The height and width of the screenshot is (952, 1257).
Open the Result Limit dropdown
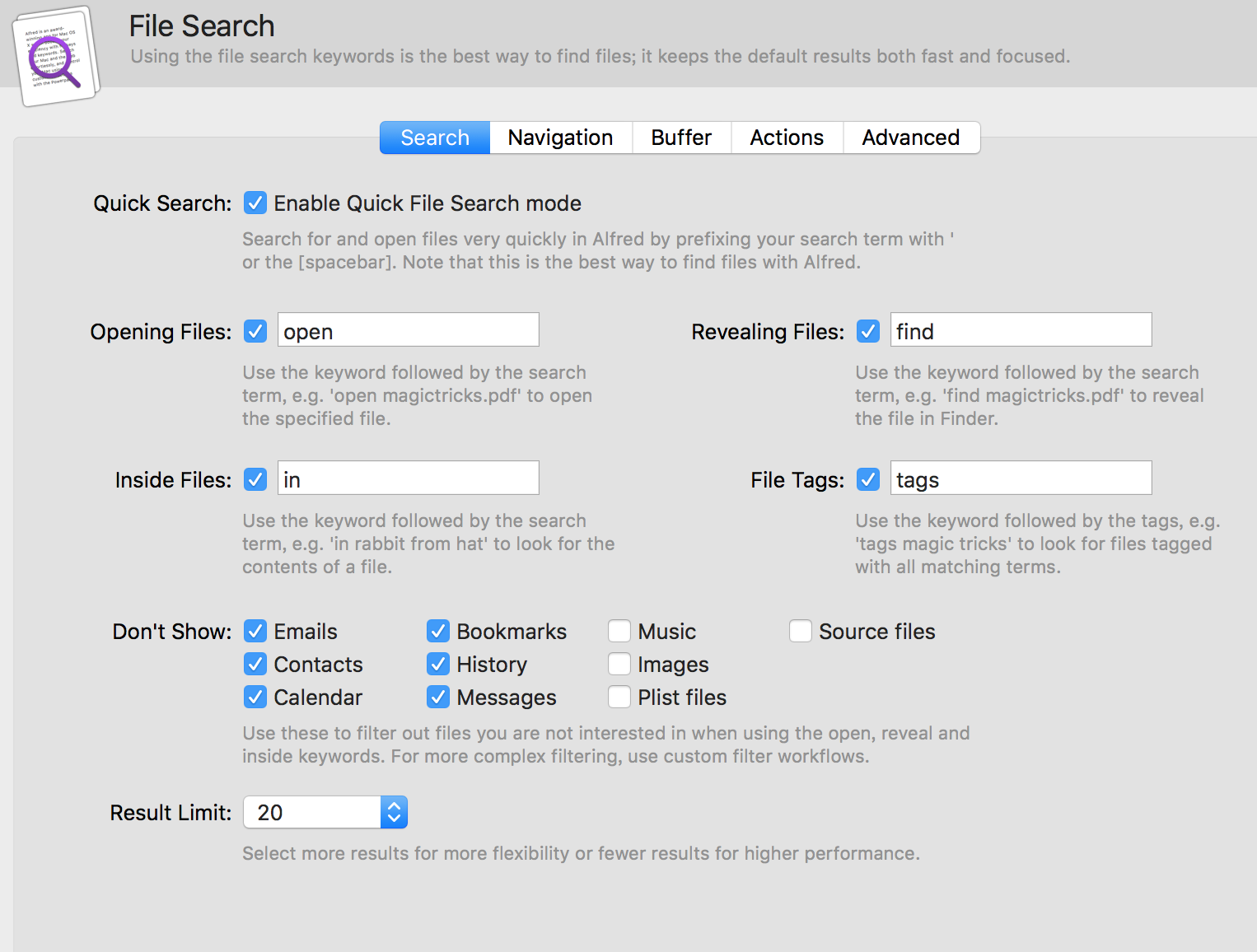coord(325,813)
